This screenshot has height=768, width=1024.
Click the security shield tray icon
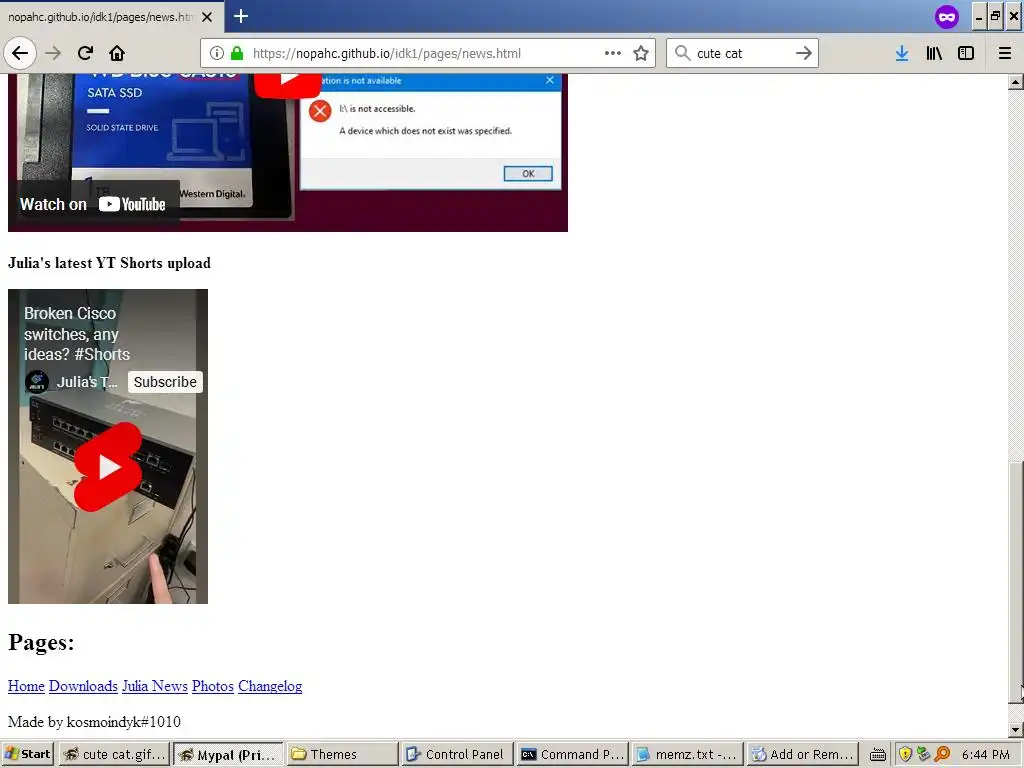(x=905, y=754)
